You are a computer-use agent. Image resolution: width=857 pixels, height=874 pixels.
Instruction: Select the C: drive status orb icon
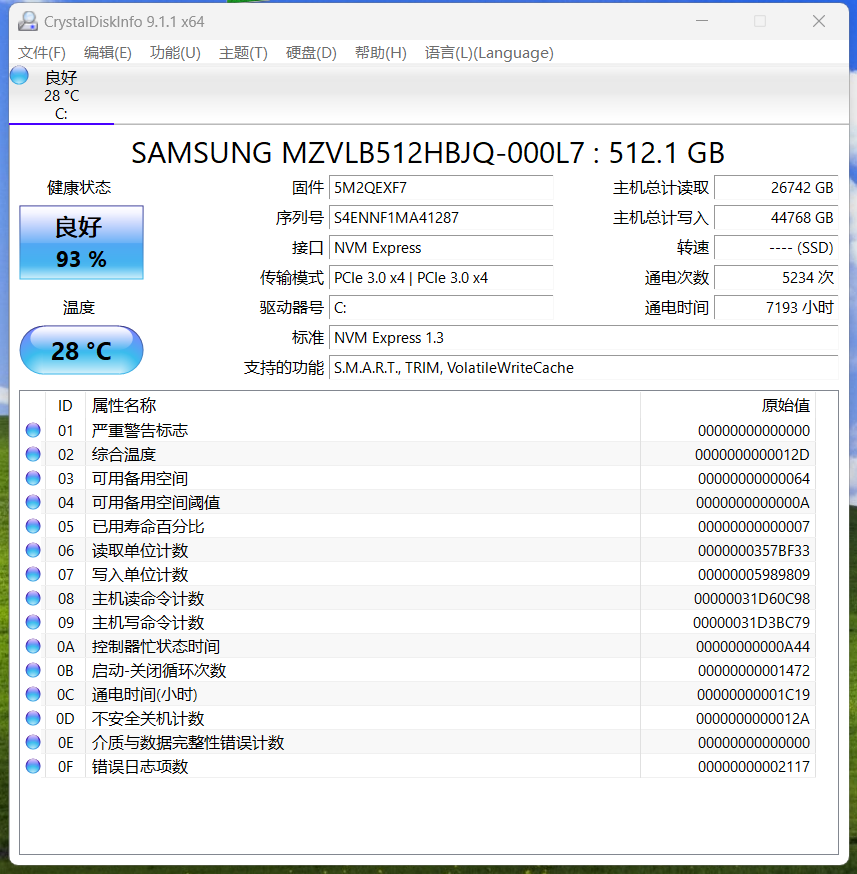click(20, 76)
